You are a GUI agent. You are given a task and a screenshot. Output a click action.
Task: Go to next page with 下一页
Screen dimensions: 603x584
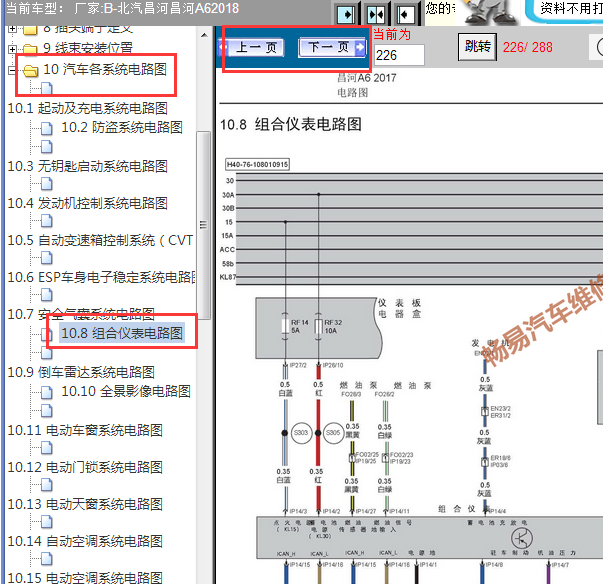pos(332,48)
